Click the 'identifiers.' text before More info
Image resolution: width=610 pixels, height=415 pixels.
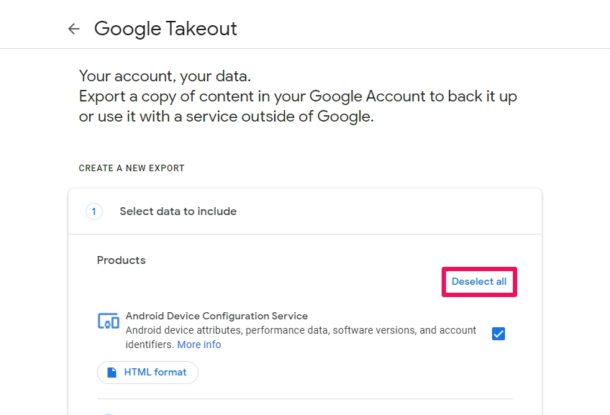click(x=149, y=345)
